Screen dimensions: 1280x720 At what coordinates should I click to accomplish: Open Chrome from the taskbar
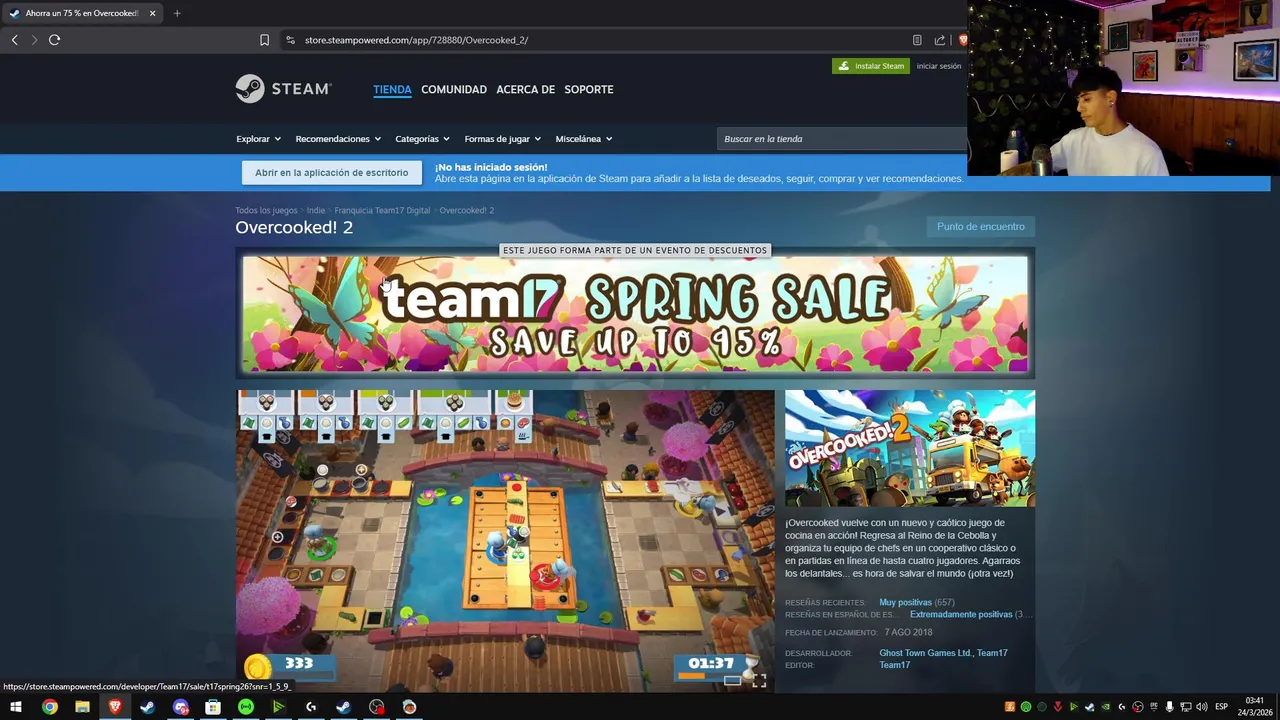pyautogui.click(x=49, y=707)
